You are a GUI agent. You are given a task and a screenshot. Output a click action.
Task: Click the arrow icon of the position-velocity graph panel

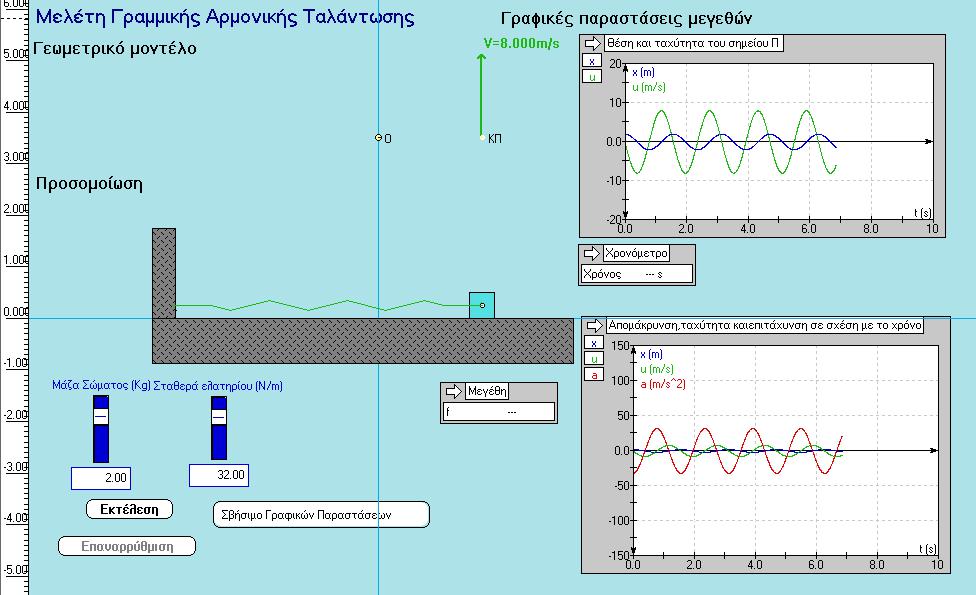[x=592, y=43]
